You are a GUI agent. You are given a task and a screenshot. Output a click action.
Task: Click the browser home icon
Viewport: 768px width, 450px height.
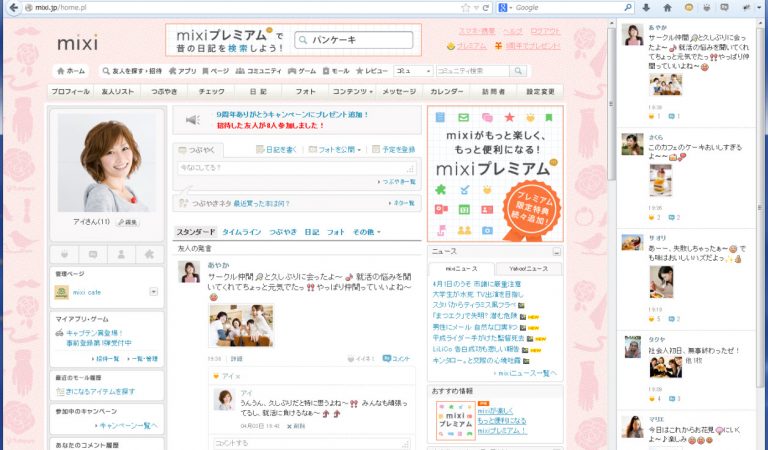(x=667, y=7)
